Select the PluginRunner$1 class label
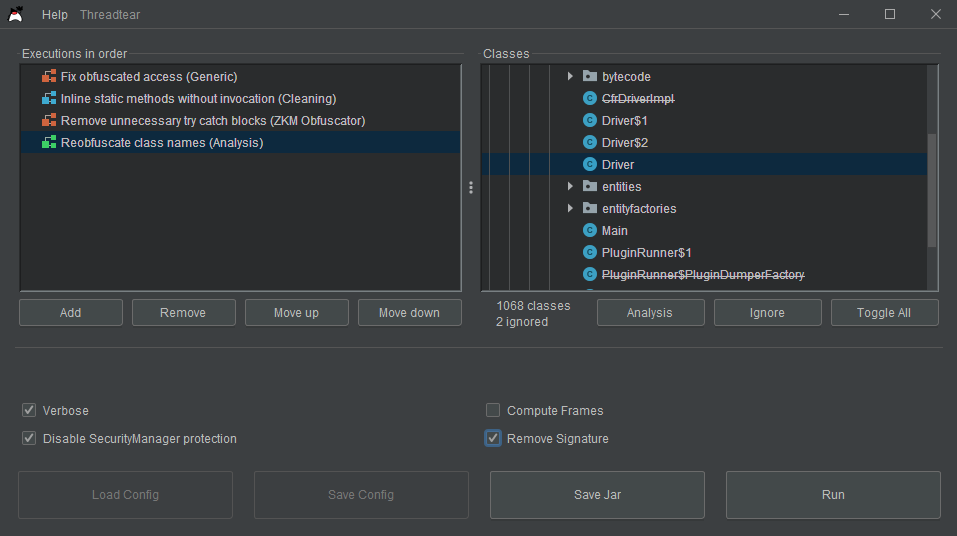Viewport: 957px width, 536px height. pyautogui.click(x=646, y=252)
